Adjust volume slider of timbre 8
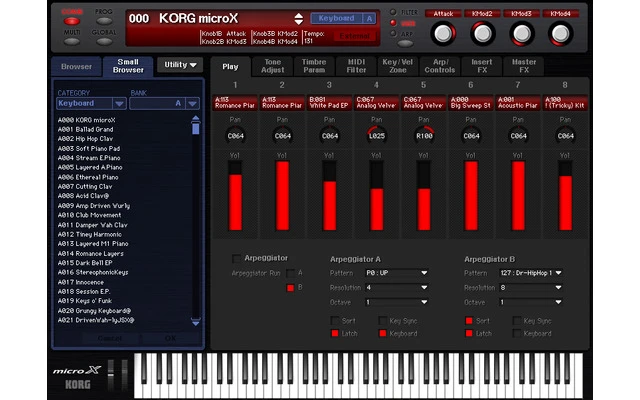 click(x=565, y=196)
